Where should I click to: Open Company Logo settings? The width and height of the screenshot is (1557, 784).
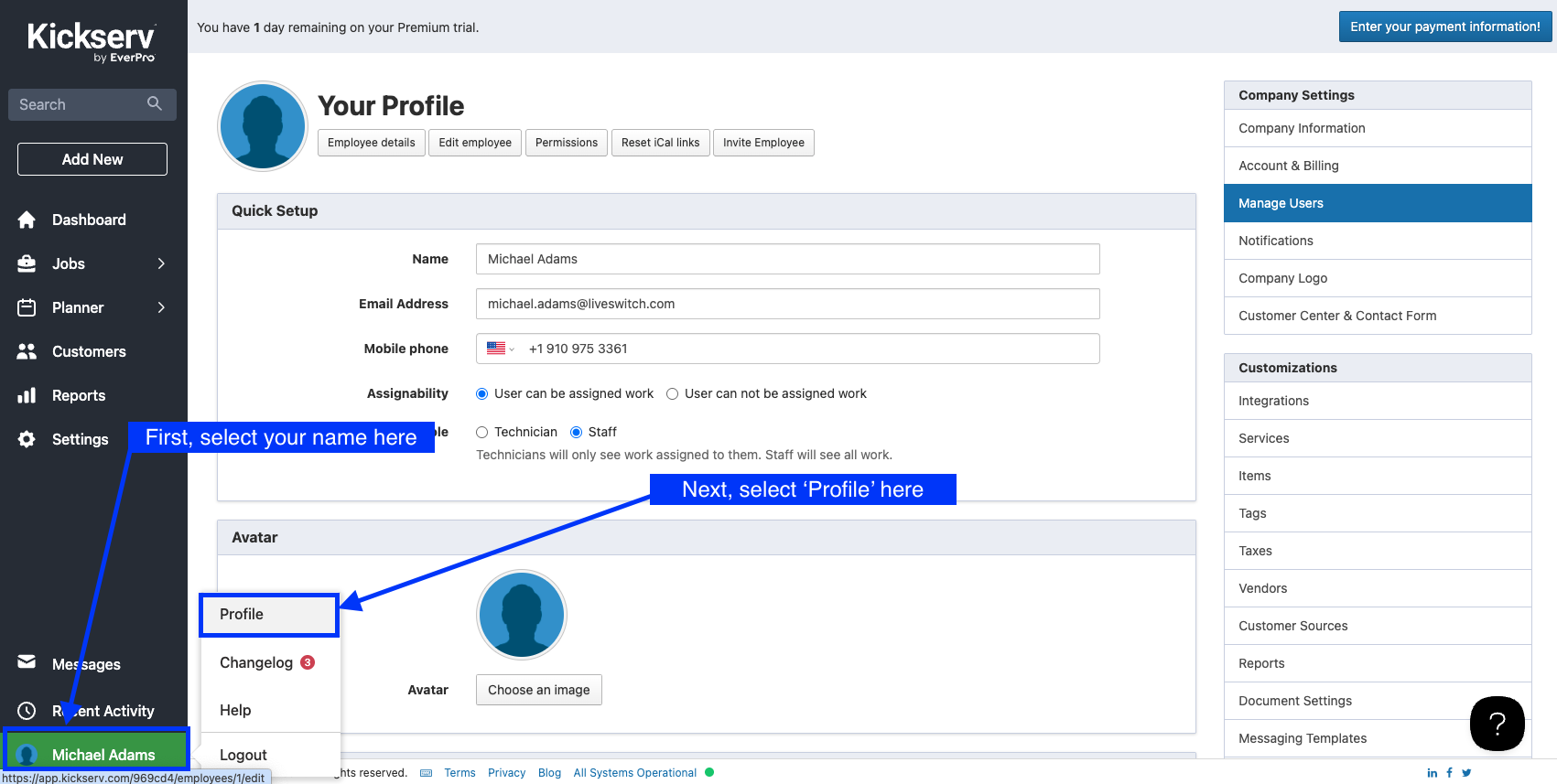pyautogui.click(x=1378, y=278)
